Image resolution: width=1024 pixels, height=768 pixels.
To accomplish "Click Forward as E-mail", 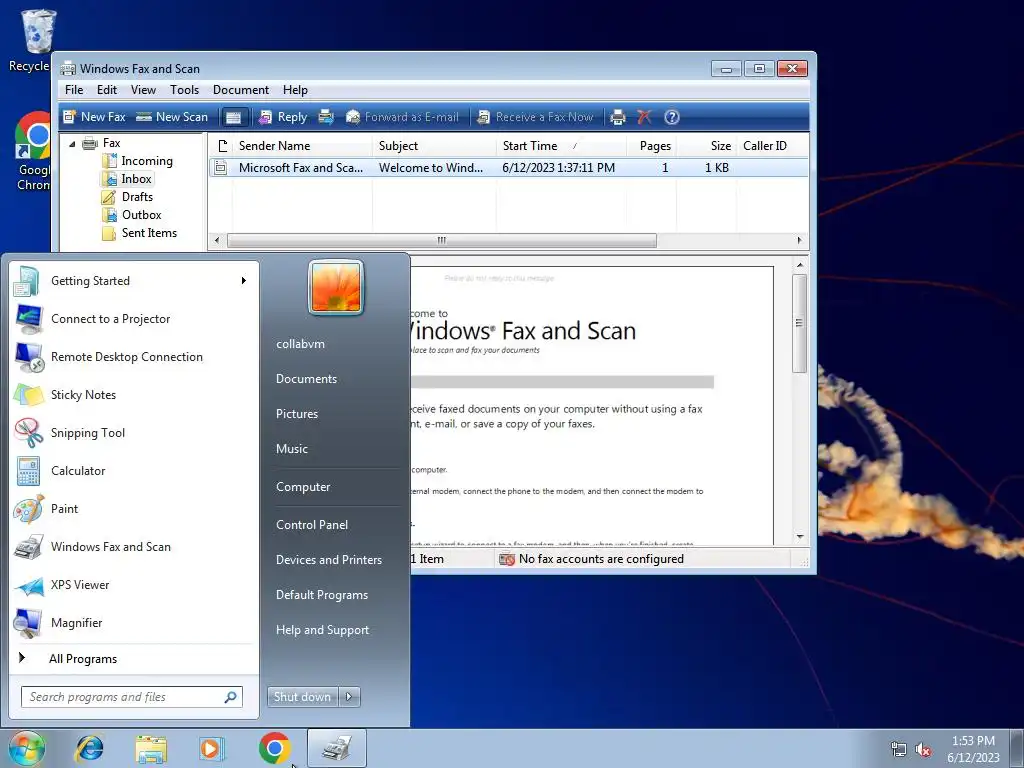I will tap(402, 117).
